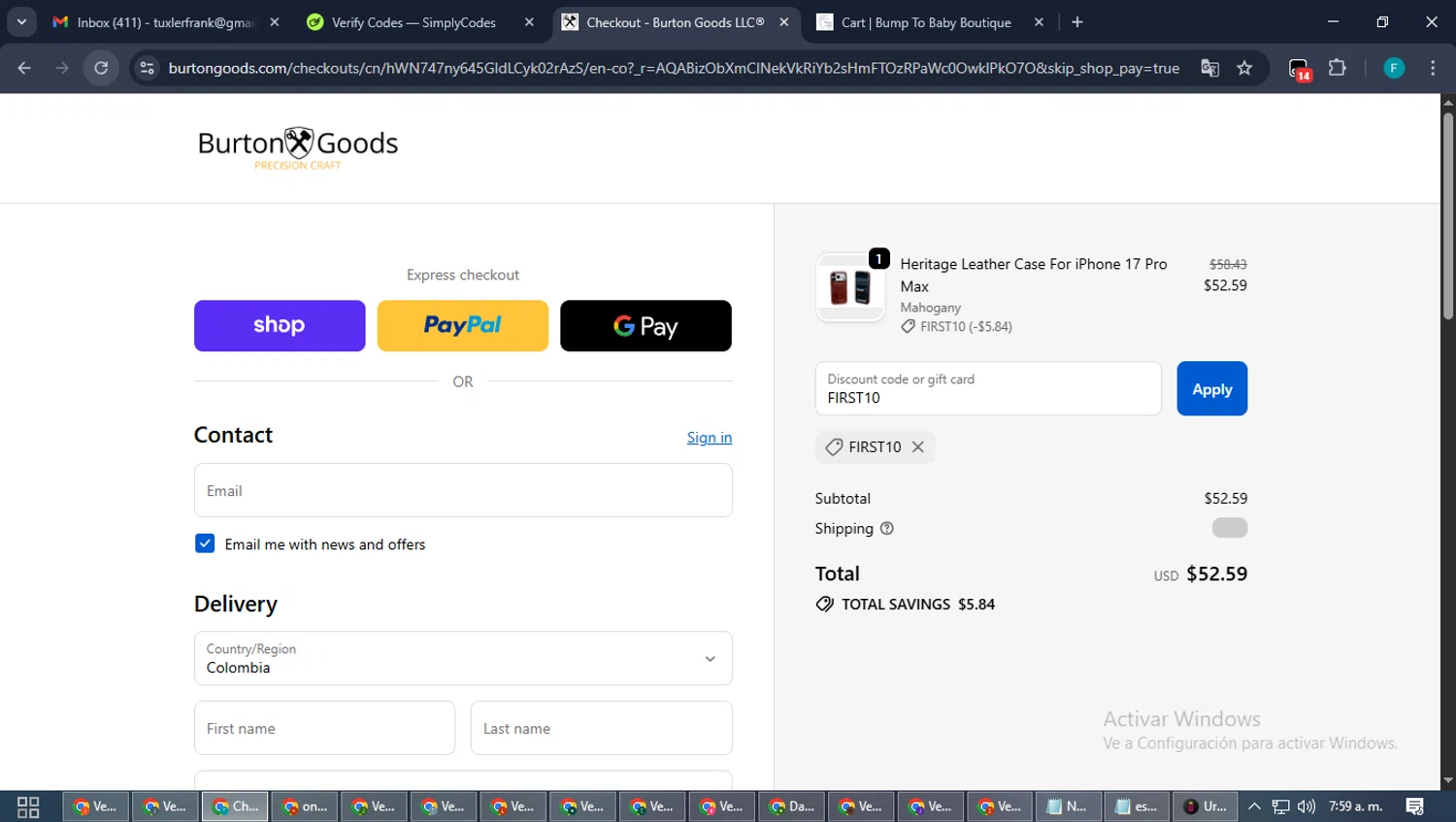
Task: Open the network status tray icon
Action: [x=1281, y=806]
